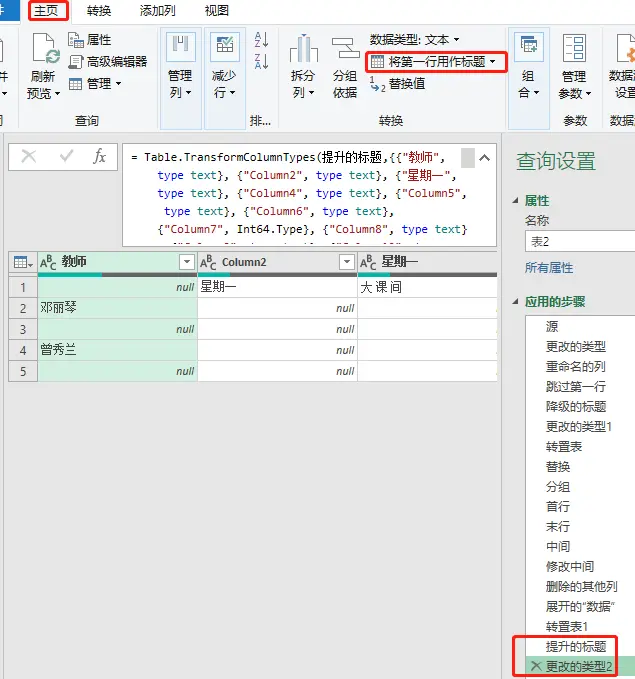Viewport: 635px width, 679px height.
Task: Switch to the 主页 home tab
Action: pos(46,10)
